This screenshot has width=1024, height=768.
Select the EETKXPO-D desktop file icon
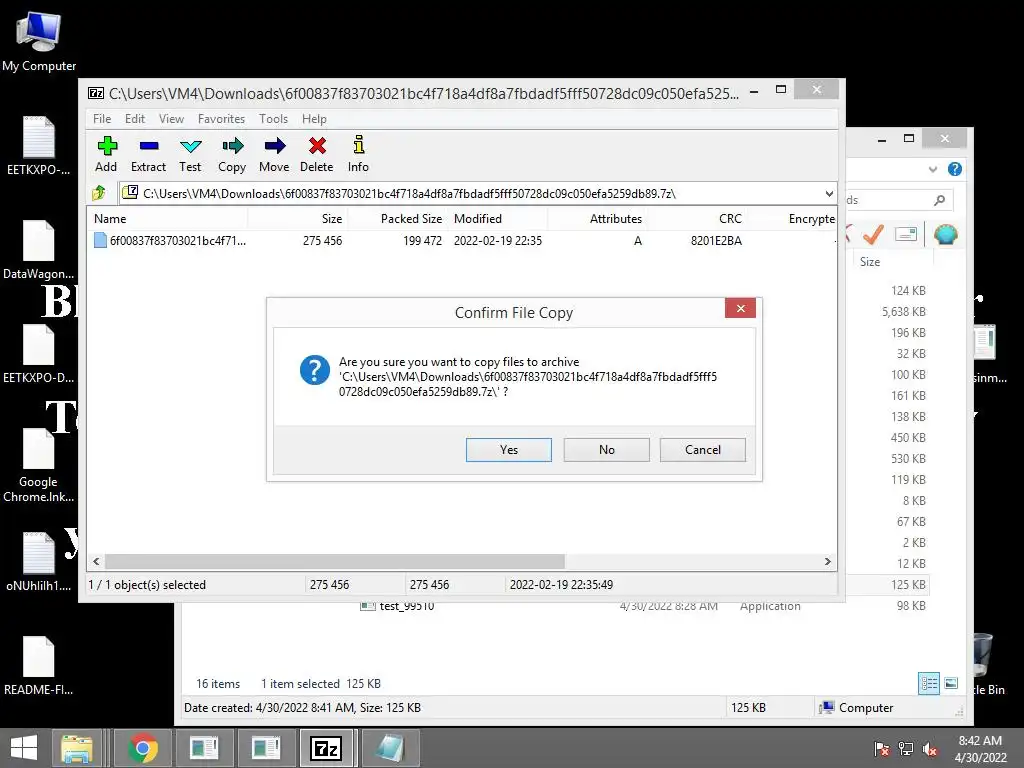pos(39,354)
